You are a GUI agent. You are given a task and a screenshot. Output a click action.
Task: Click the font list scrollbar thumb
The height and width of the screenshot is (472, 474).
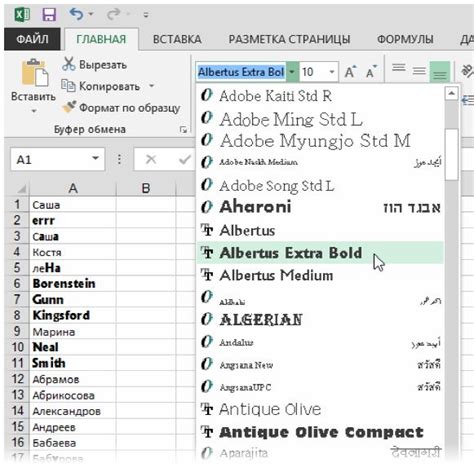(452, 155)
